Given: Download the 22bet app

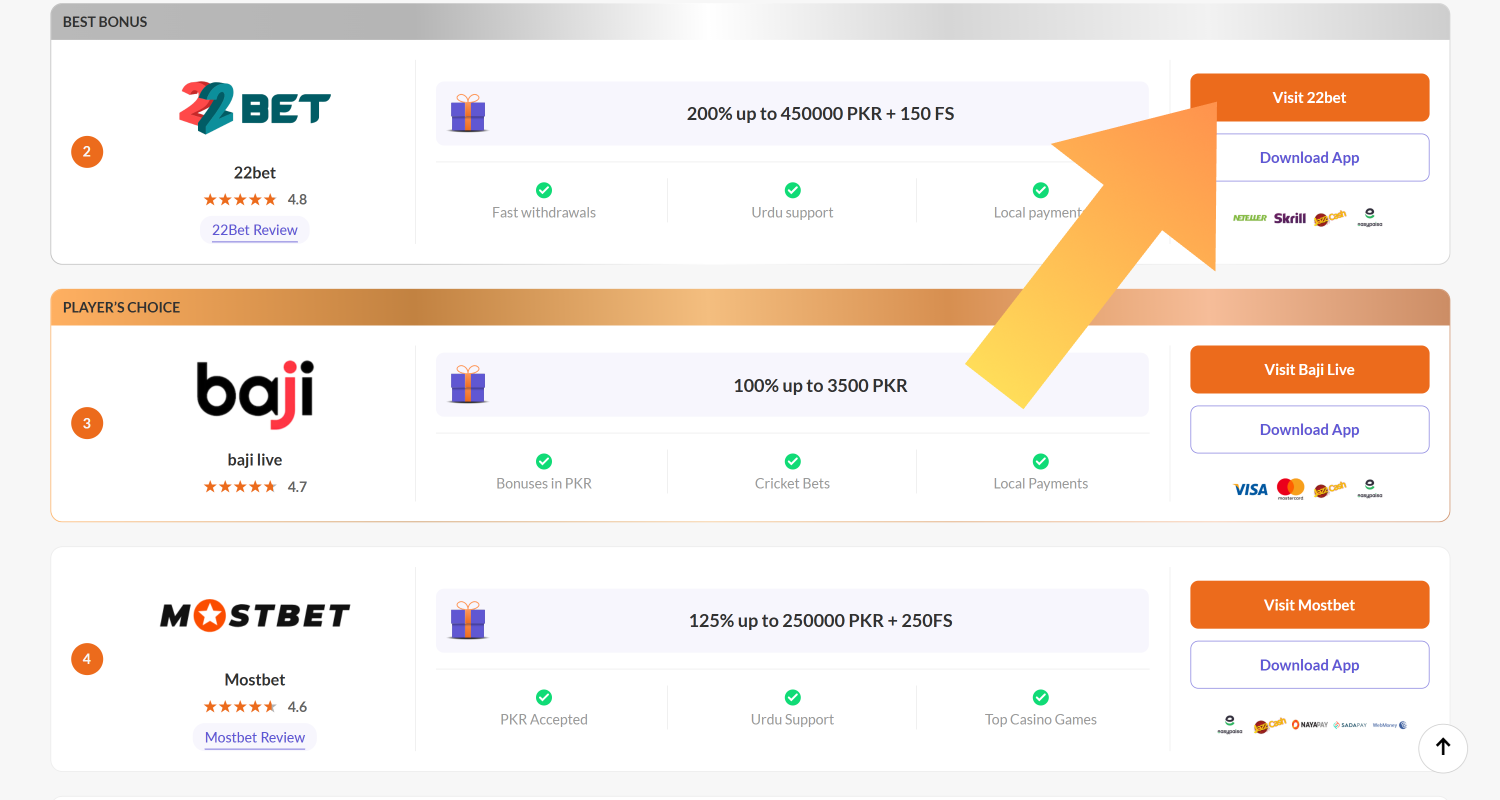Looking at the screenshot, I should tap(1309, 158).
